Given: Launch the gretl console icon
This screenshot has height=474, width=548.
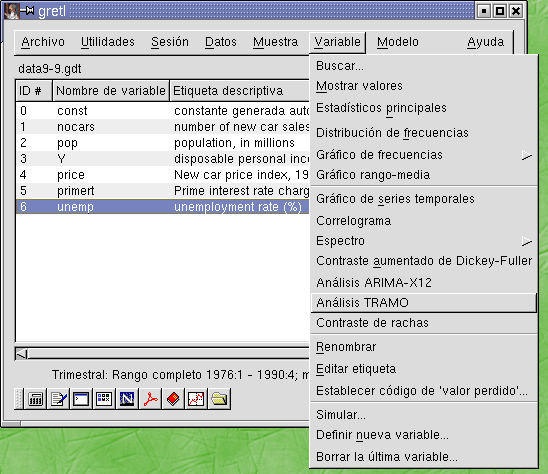Looking at the screenshot, I should click(x=81, y=398).
